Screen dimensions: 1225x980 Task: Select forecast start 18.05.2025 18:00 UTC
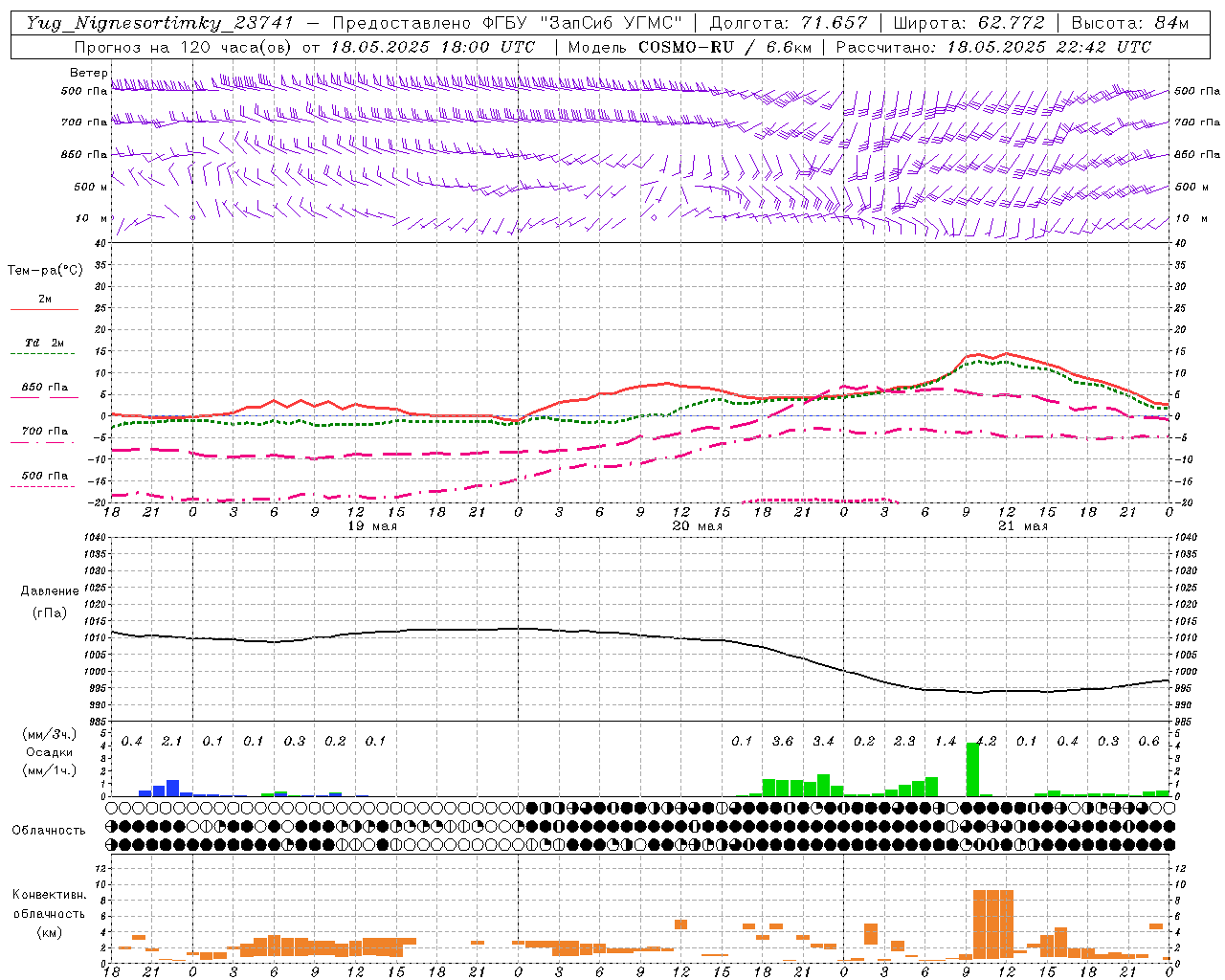[x=433, y=47]
